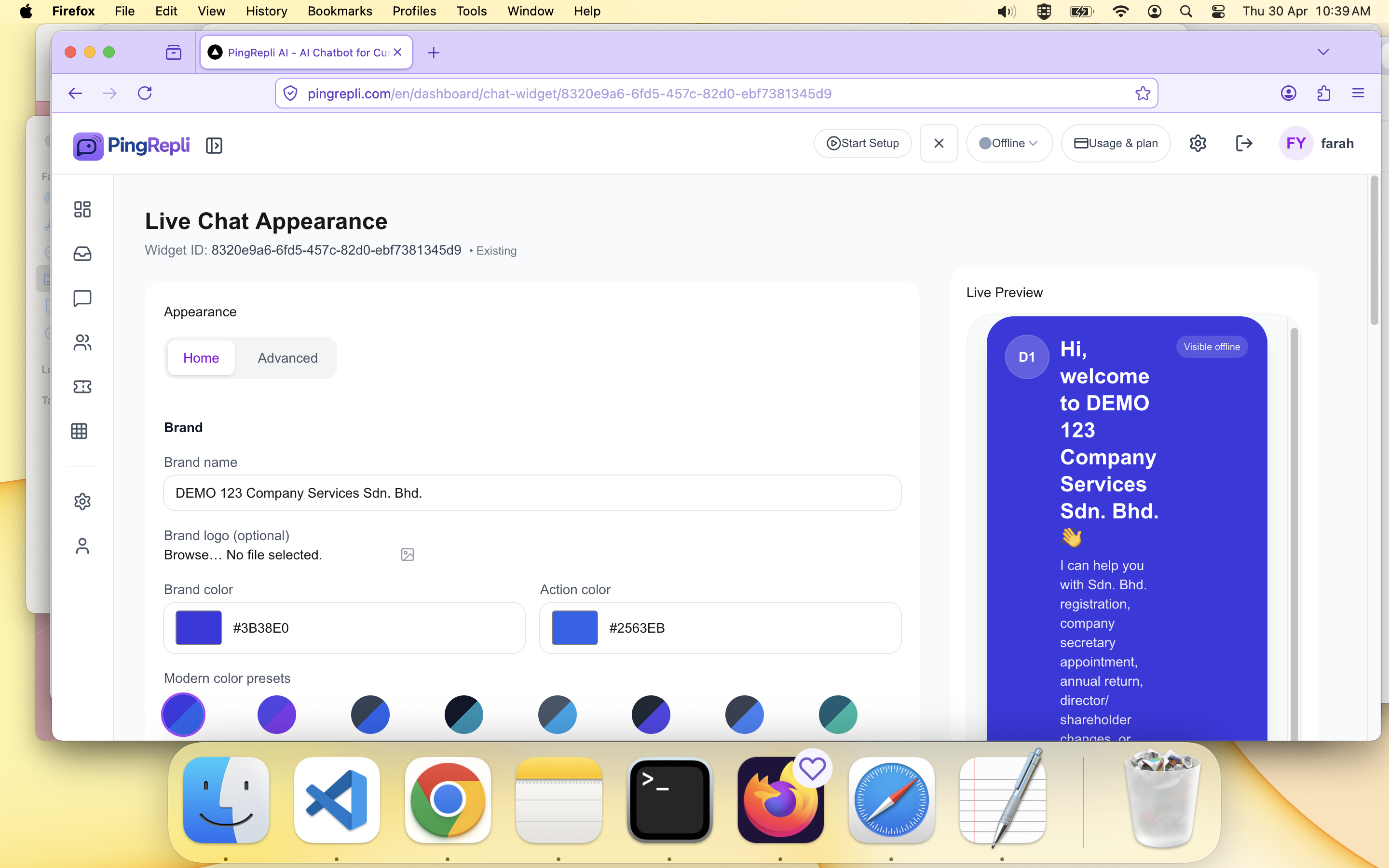Open the inbox icon in sidebar
The height and width of the screenshot is (868, 1389).
click(x=82, y=254)
